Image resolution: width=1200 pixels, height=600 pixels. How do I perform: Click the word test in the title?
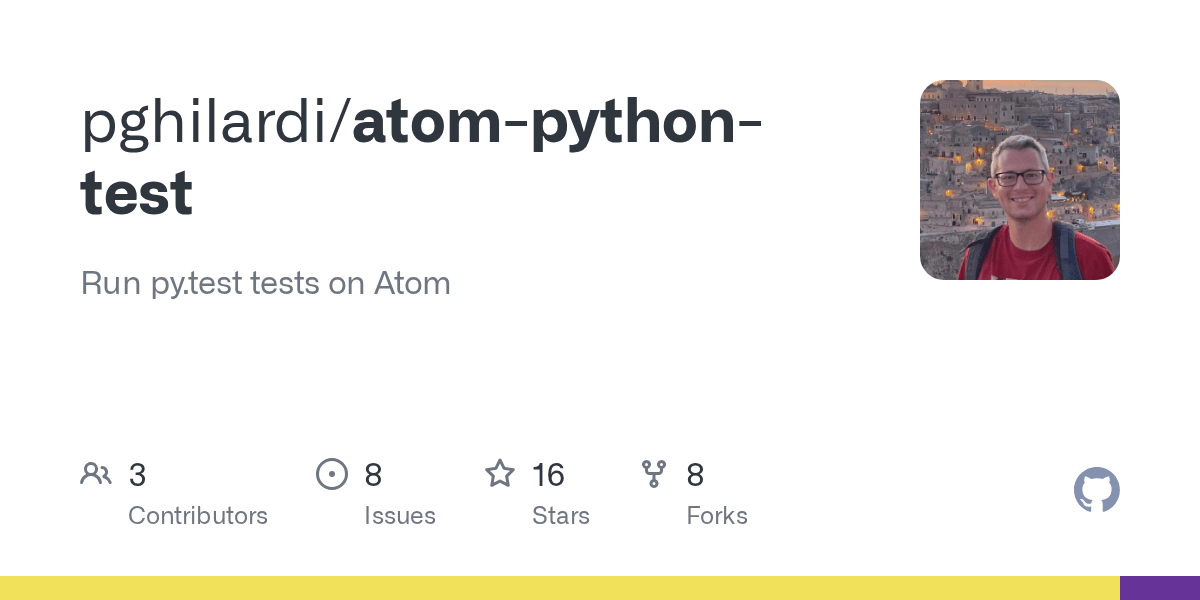(x=137, y=192)
